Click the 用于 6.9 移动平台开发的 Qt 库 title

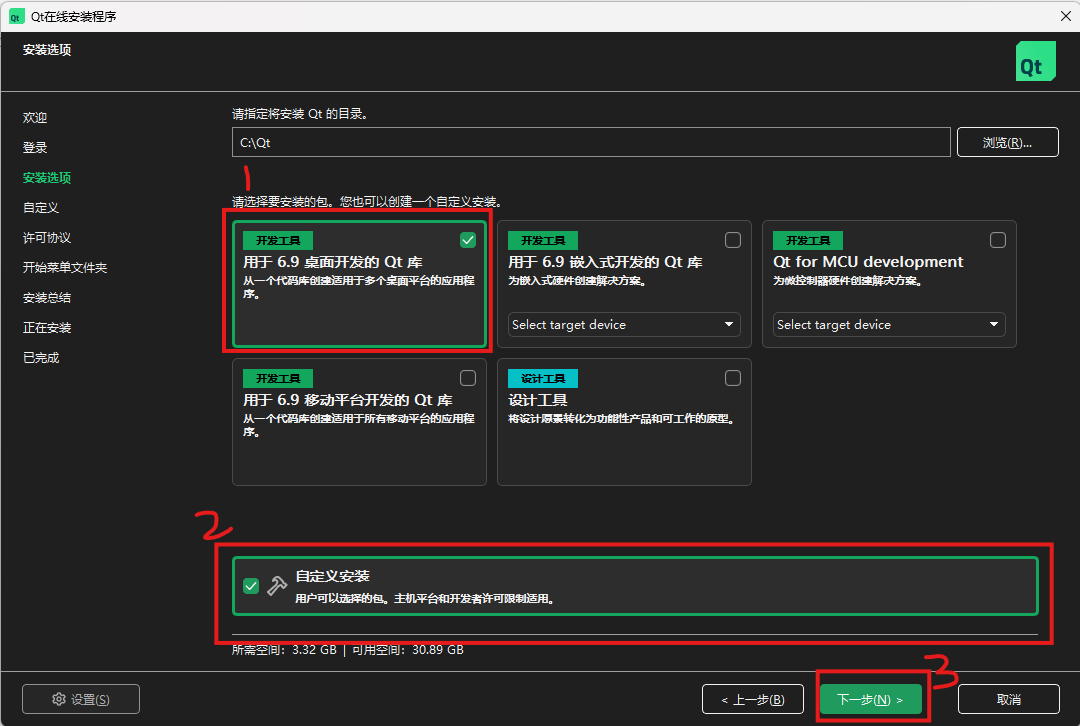point(348,400)
